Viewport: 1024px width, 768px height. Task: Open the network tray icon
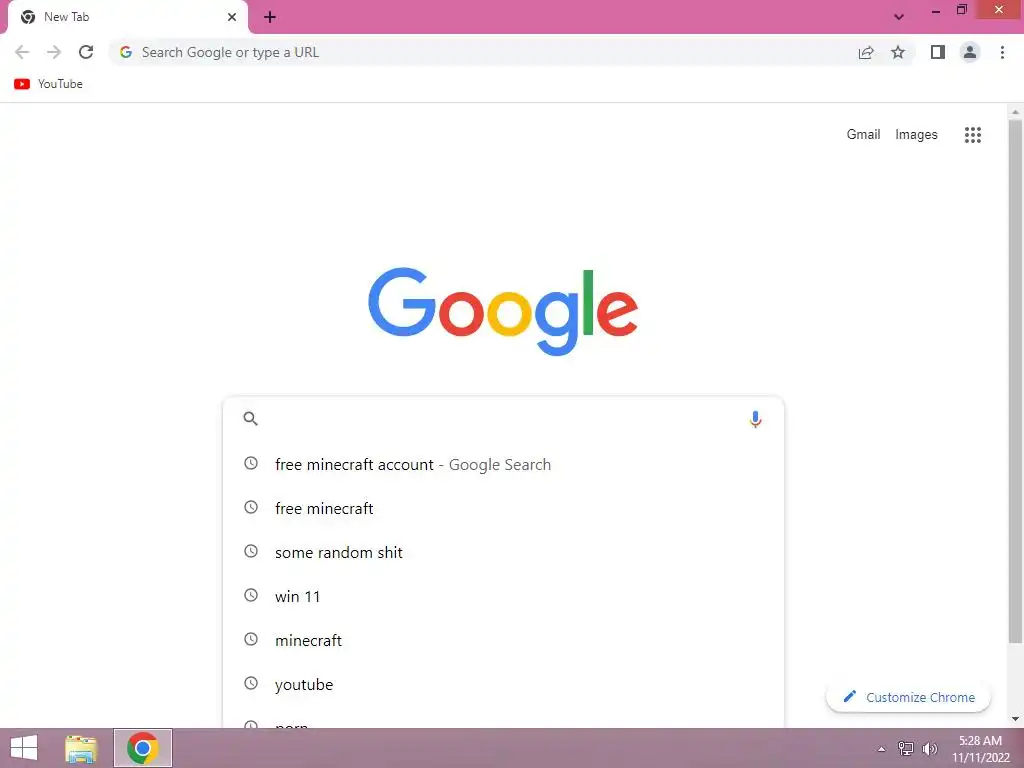click(906, 748)
